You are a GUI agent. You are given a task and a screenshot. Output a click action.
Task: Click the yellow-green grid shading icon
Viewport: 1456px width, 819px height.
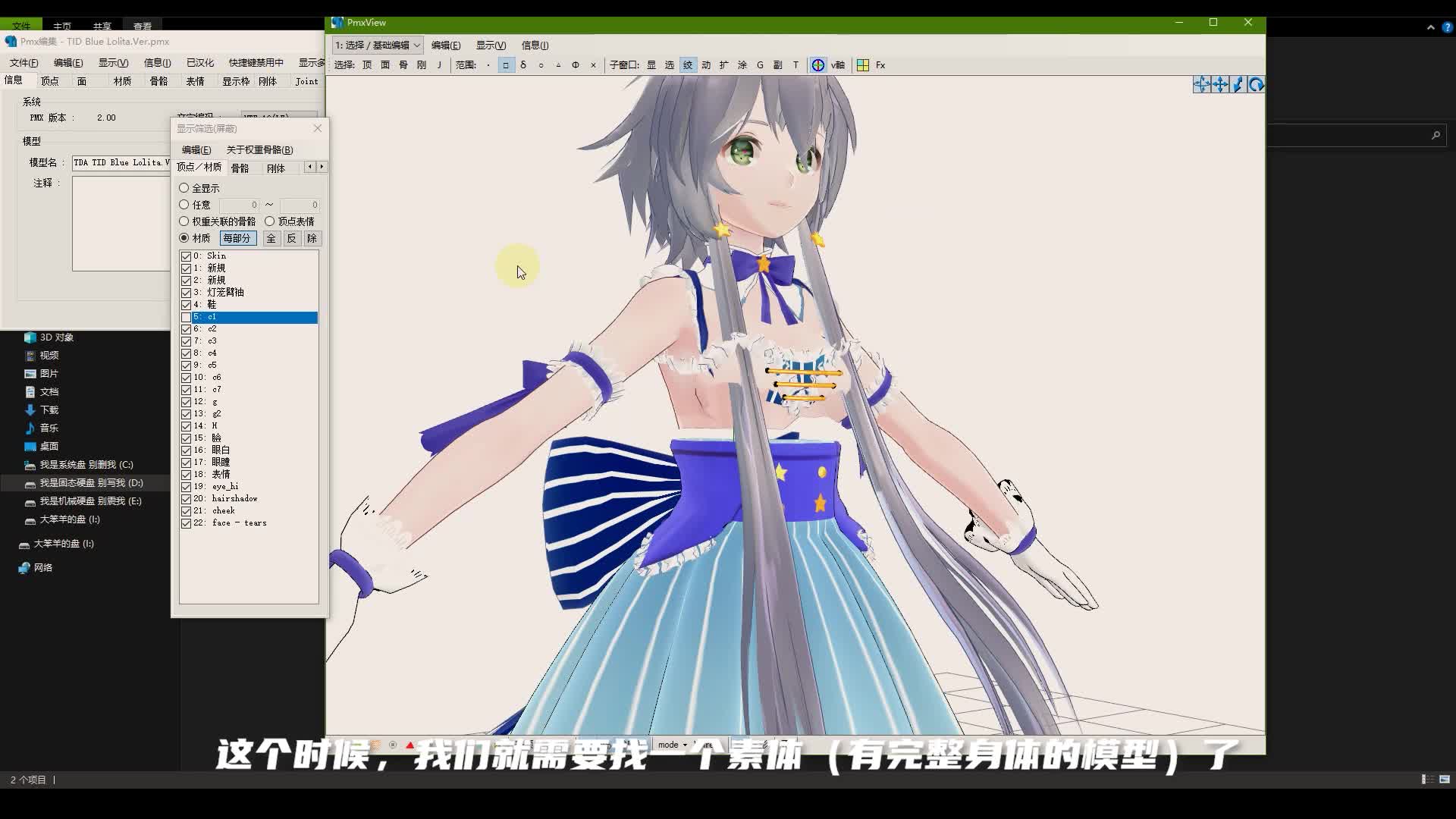pyautogui.click(x=863, y=65)
